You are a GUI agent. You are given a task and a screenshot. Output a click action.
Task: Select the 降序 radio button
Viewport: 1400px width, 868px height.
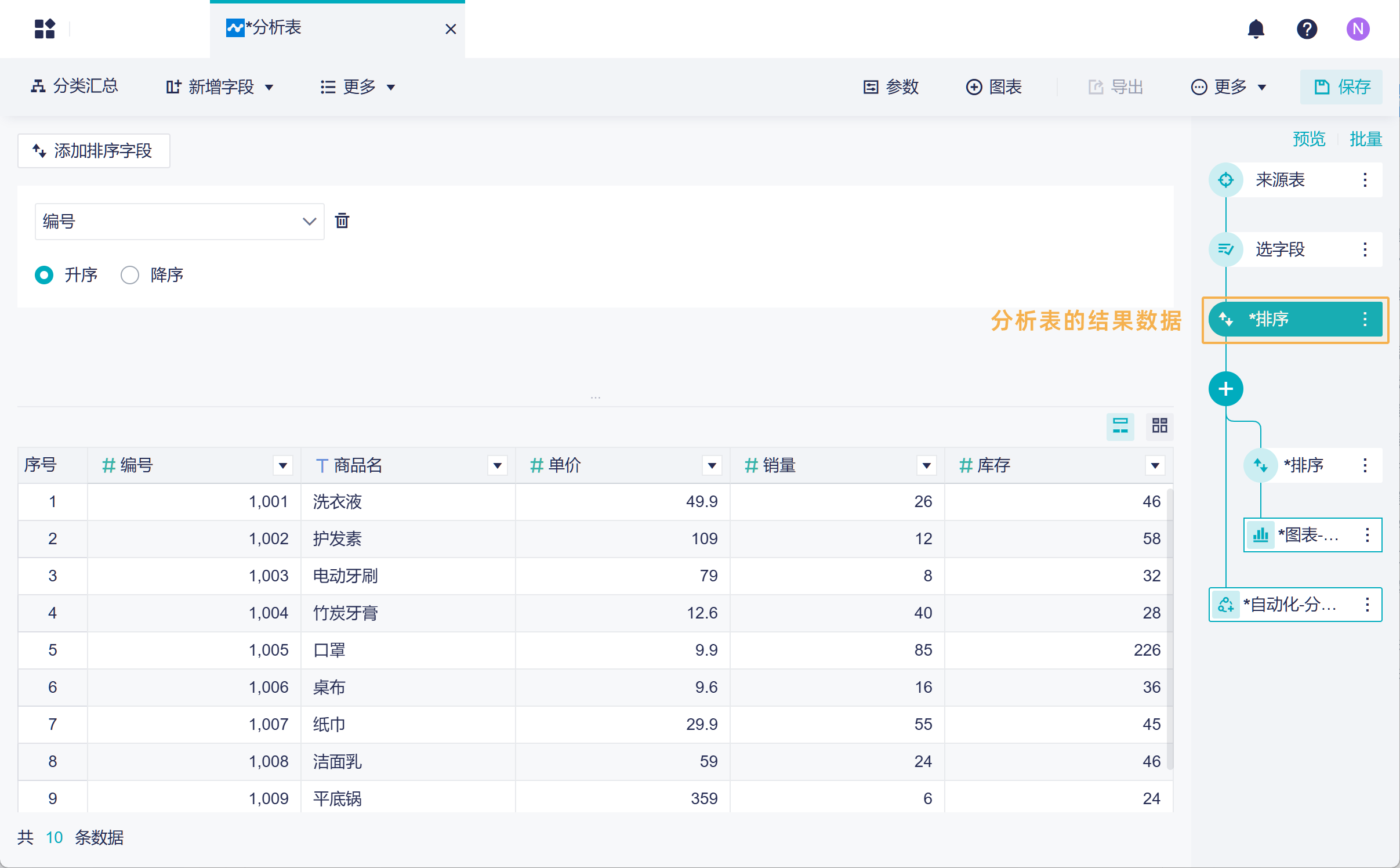(x=130, y=275)
